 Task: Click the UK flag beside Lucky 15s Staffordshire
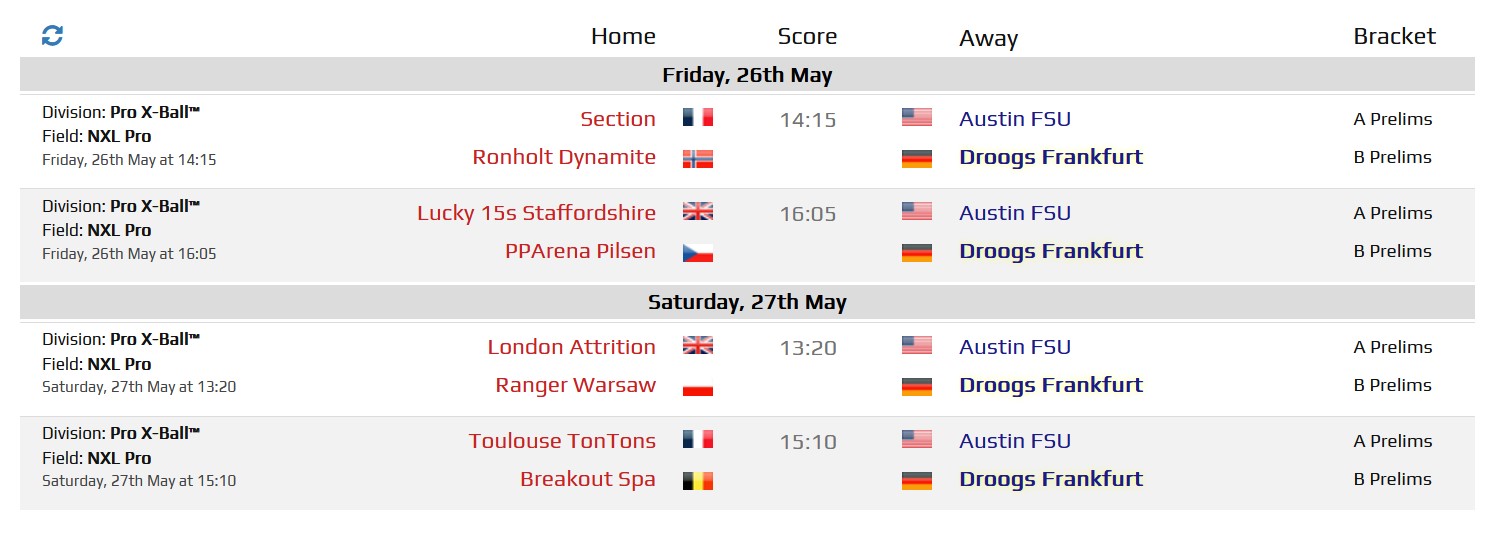[697, 212]
